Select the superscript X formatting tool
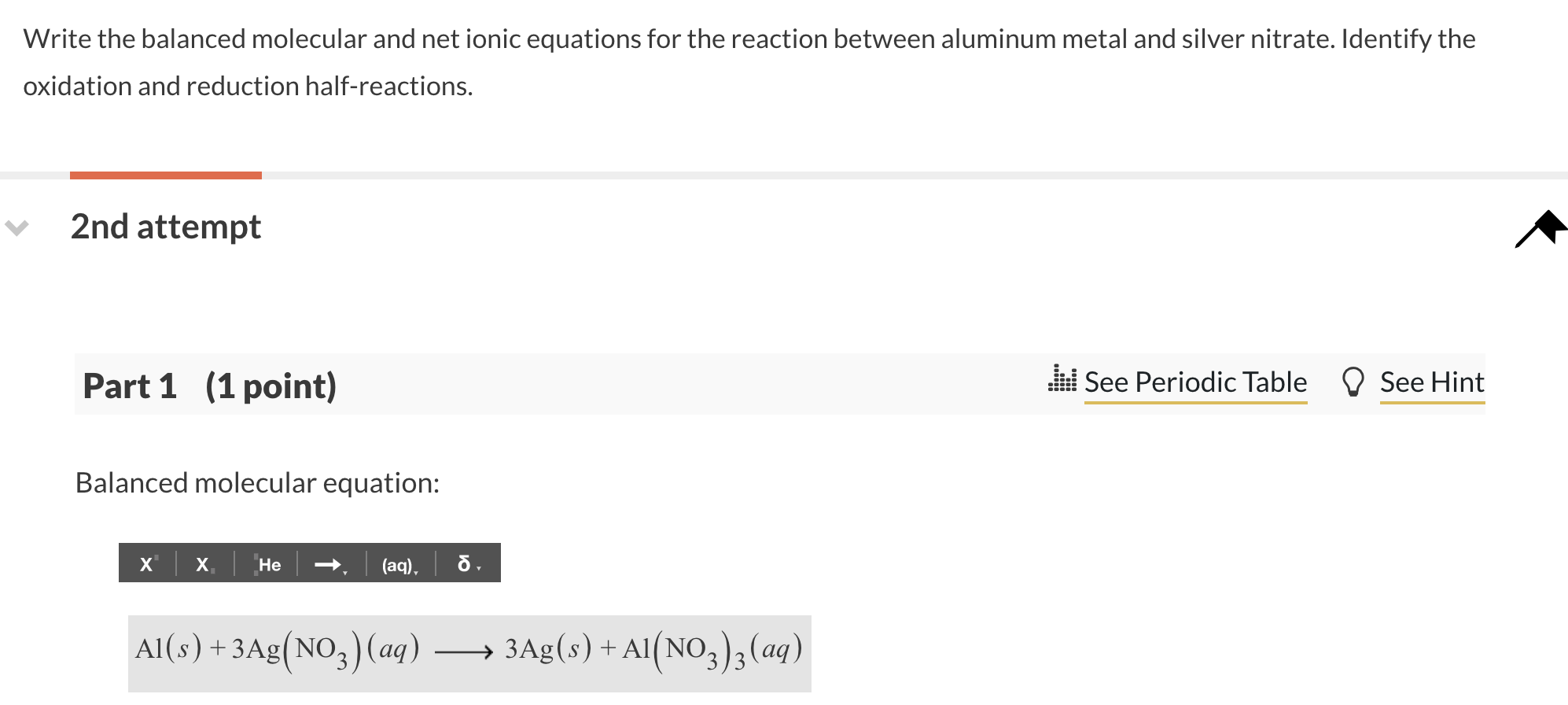This screenshot has height=705, width=1568. pos(146,564)
